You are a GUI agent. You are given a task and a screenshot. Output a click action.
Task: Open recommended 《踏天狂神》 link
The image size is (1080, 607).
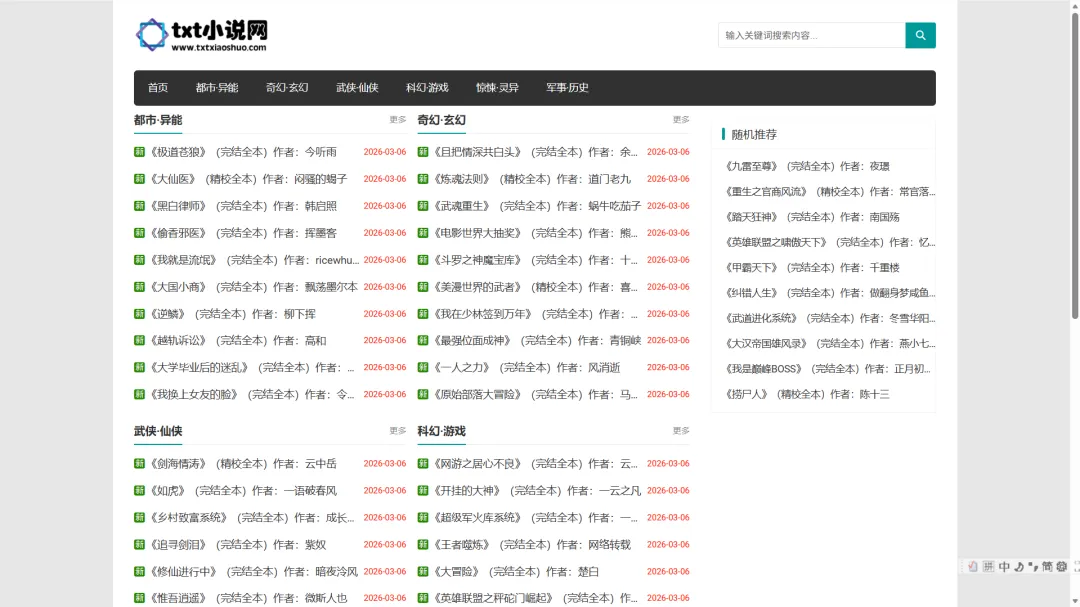[x=811, y=217]
